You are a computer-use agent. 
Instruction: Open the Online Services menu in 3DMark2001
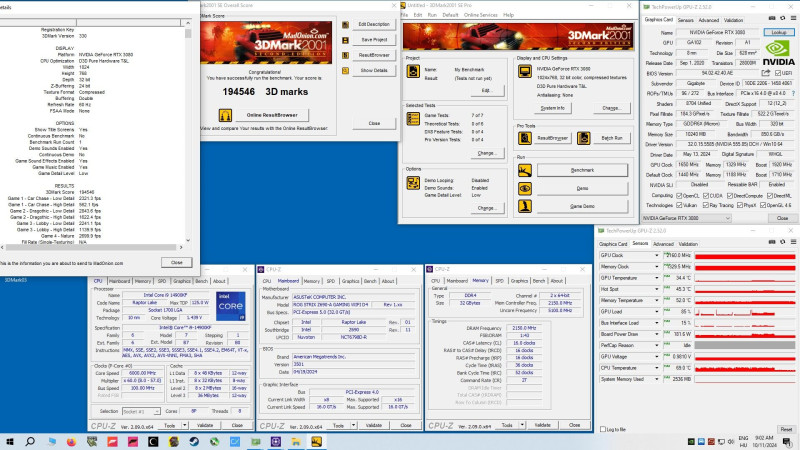[481, 15]
